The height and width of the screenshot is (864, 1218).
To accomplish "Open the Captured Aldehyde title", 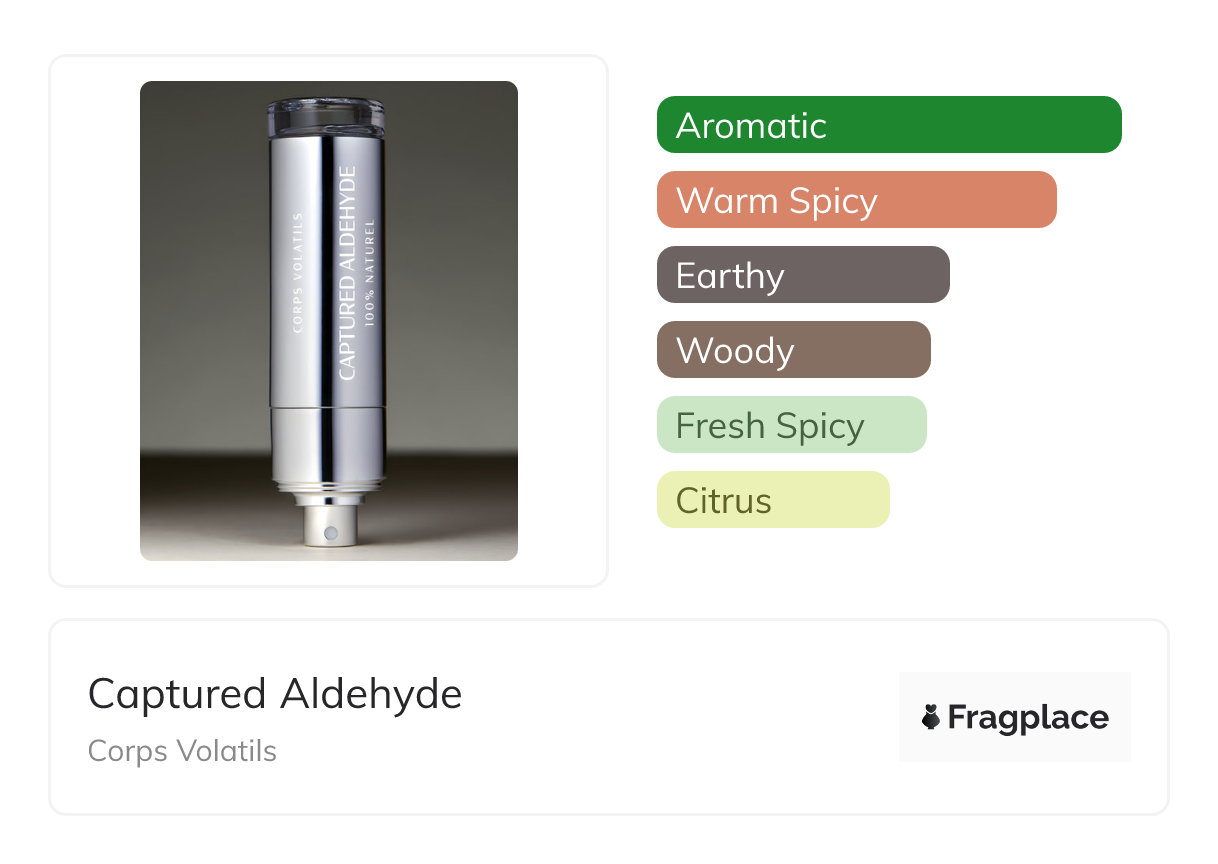I will (x=275, y=694).
